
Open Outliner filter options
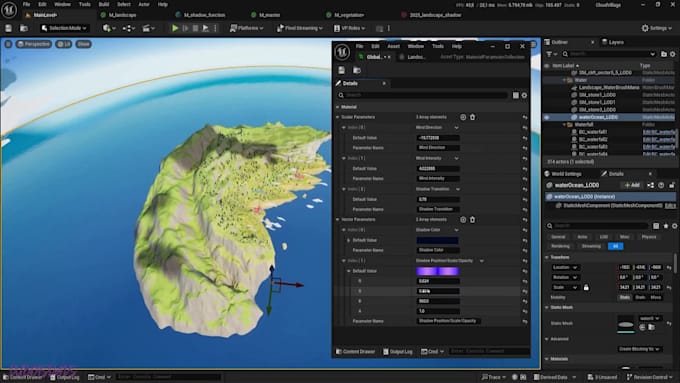(x=552, y=54)
